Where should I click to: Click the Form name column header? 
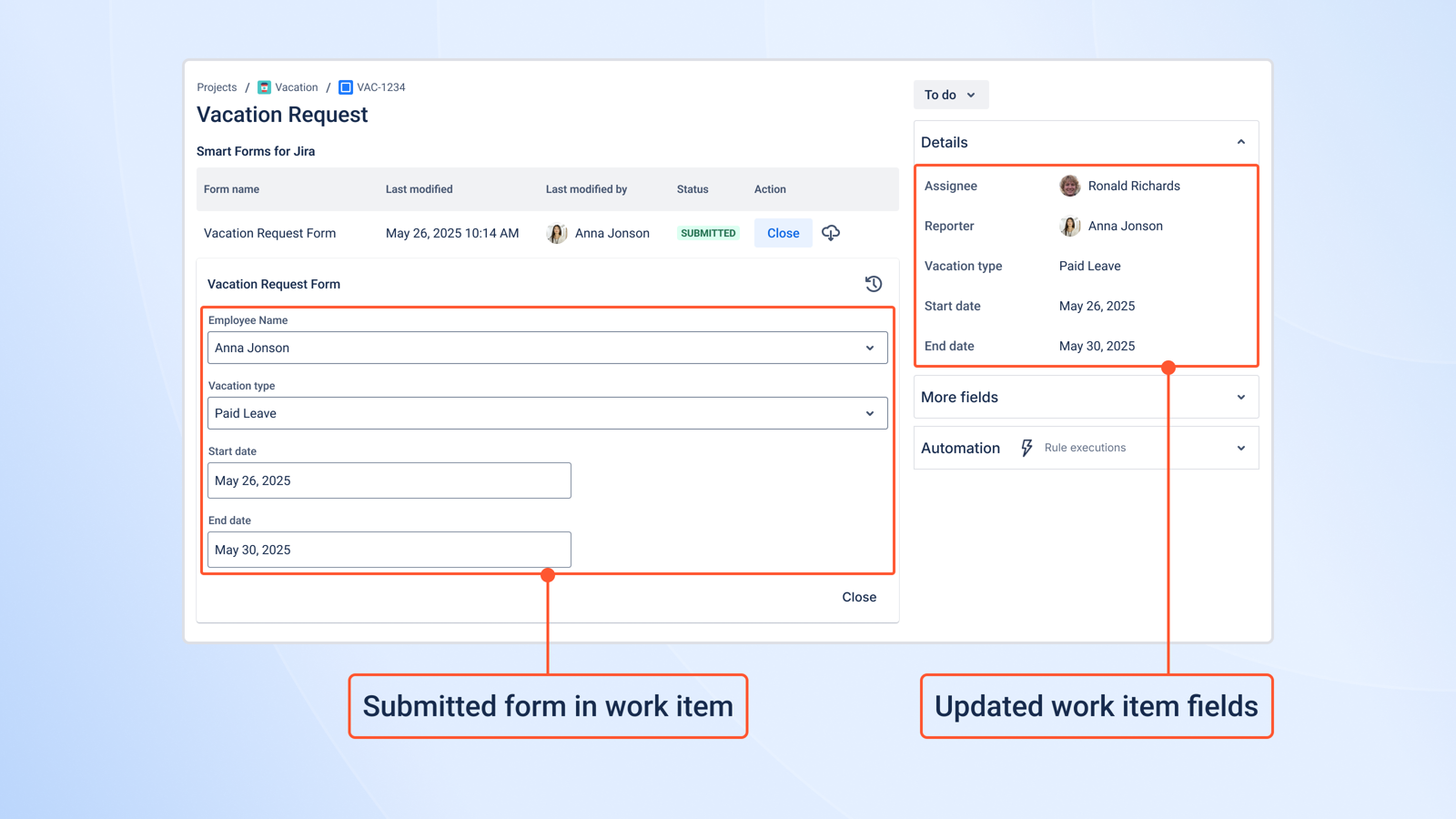[x=231, y=189]
